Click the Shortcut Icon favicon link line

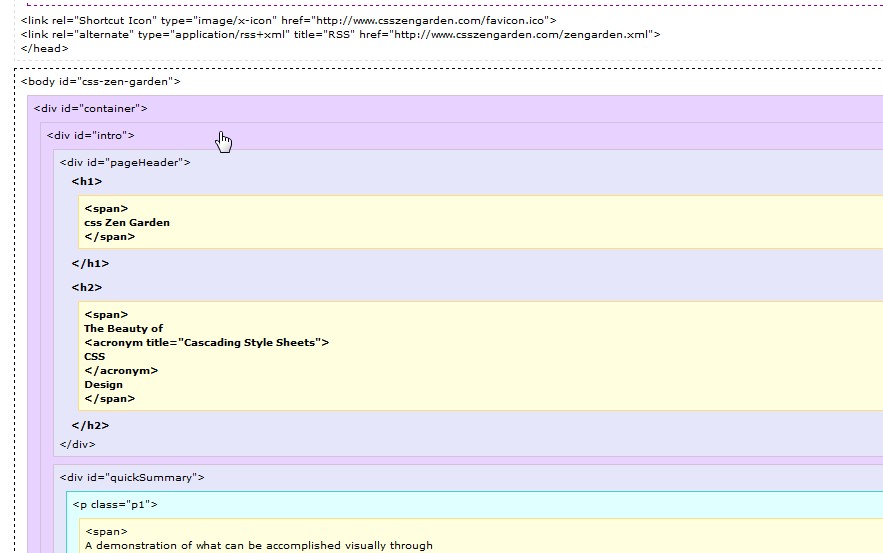click(288, 21)
